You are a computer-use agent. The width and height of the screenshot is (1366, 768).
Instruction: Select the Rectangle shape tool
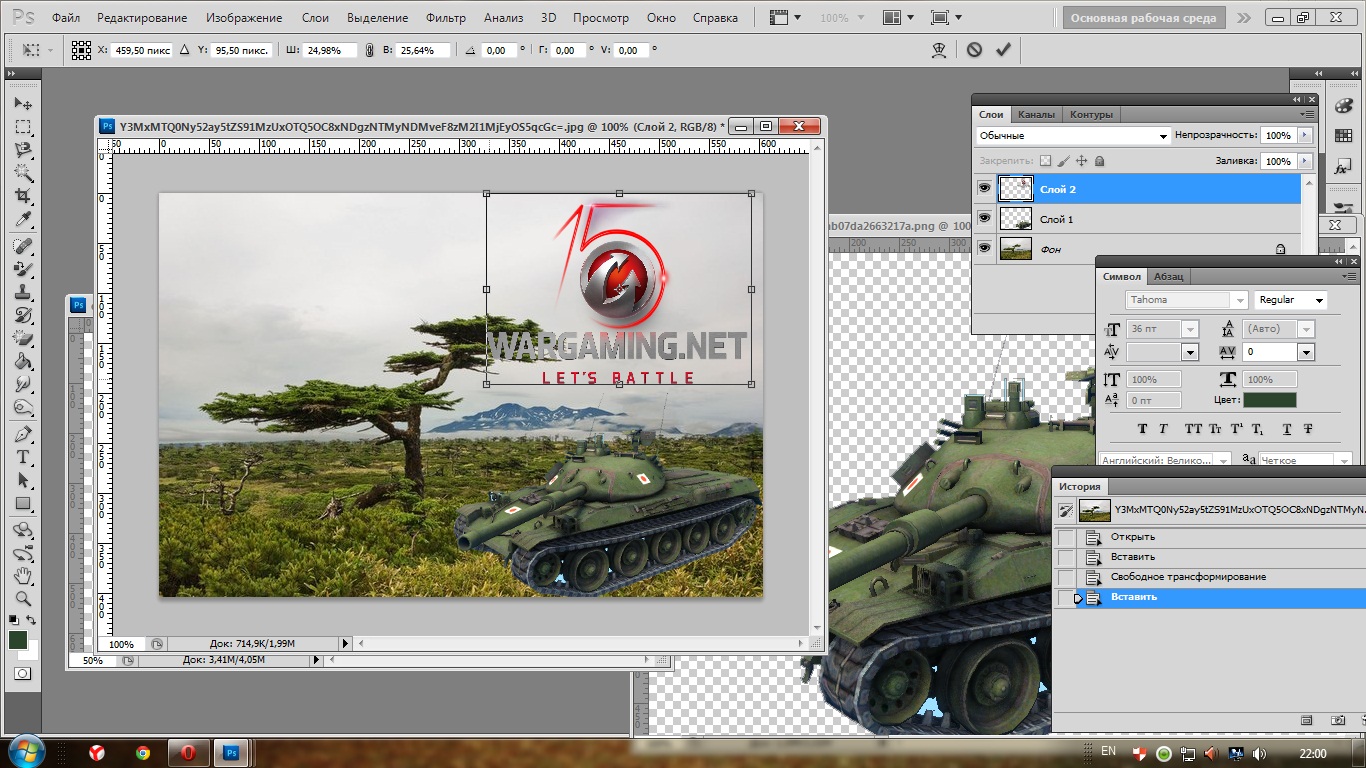click(23, 504)
